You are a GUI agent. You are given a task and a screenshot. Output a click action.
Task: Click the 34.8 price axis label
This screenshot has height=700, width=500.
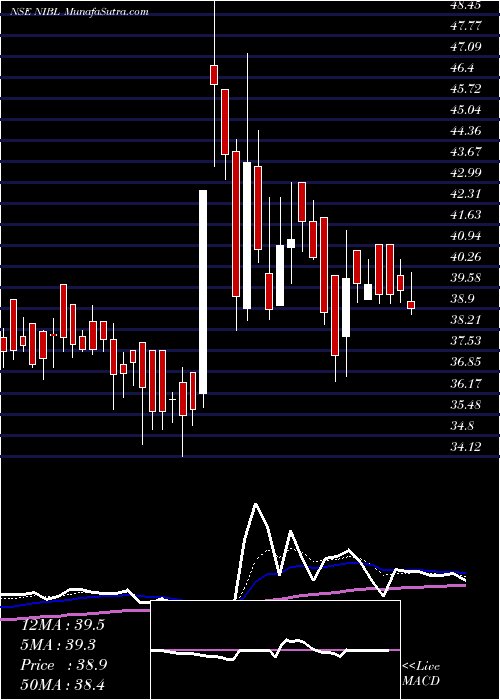pyautogui.click(x=462, y=425)
